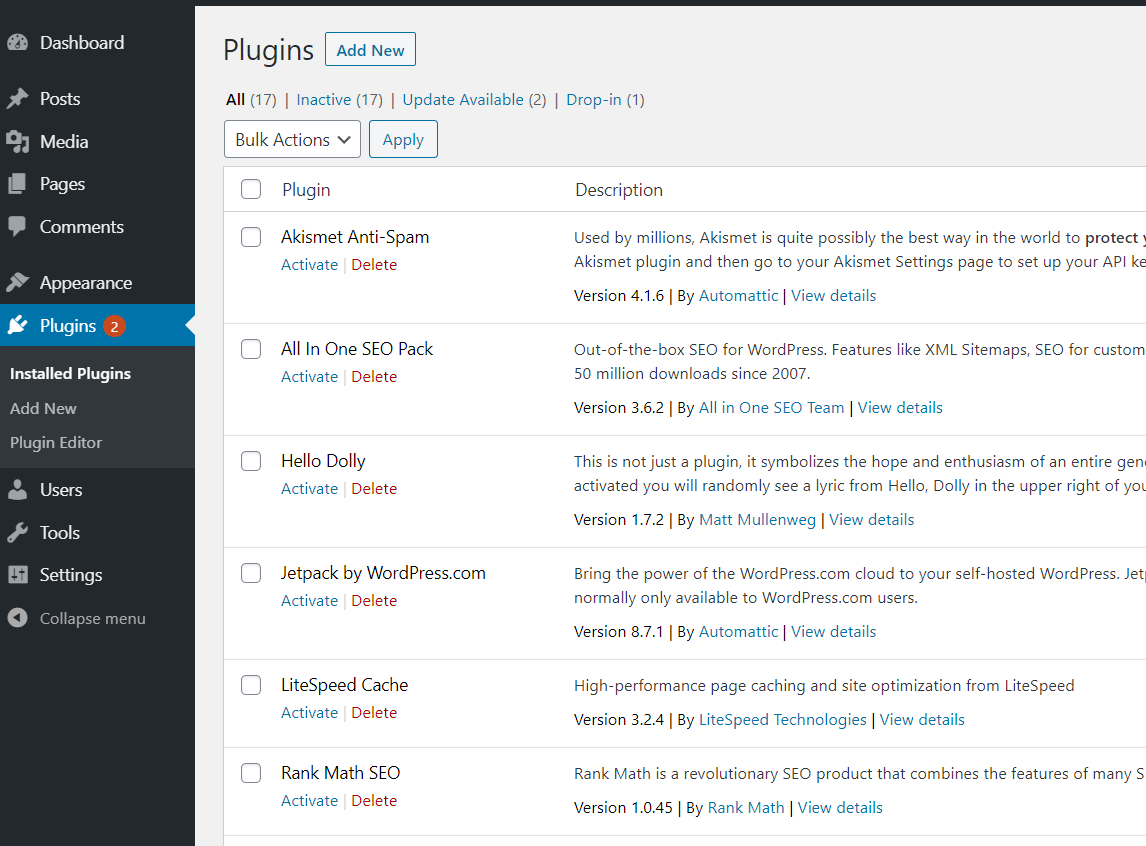This screenshot has height=846, width=1146.
Task: Open the LiteSpeed Technologies author link
Action: tap(783, 720)
